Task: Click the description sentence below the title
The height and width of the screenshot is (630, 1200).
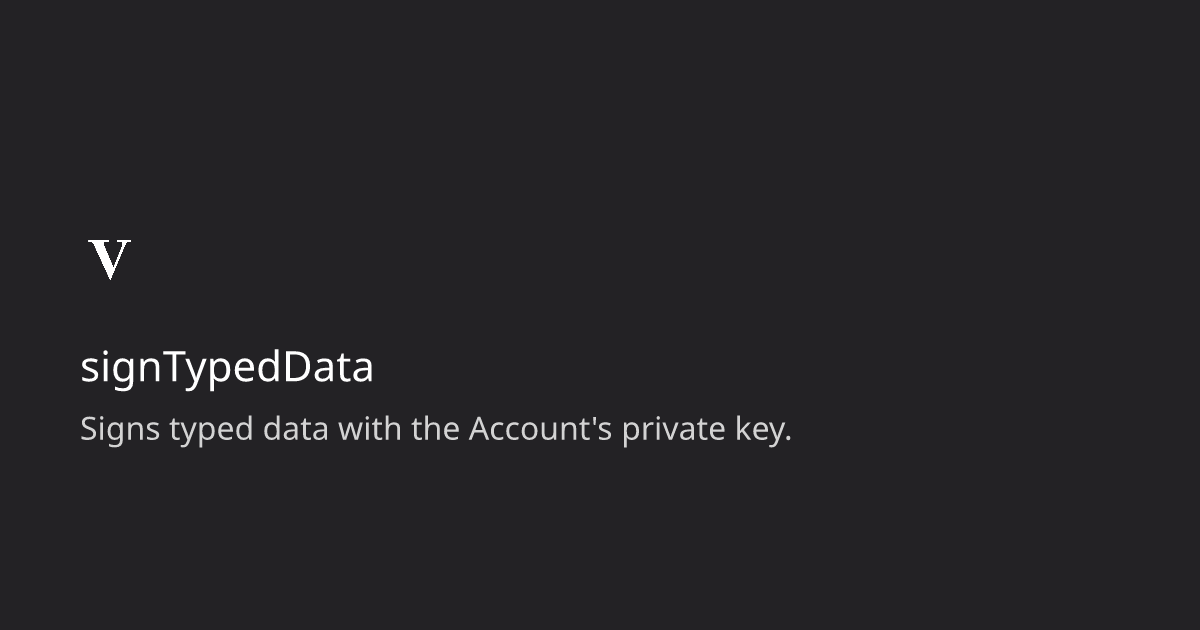Action: [435, 430]
